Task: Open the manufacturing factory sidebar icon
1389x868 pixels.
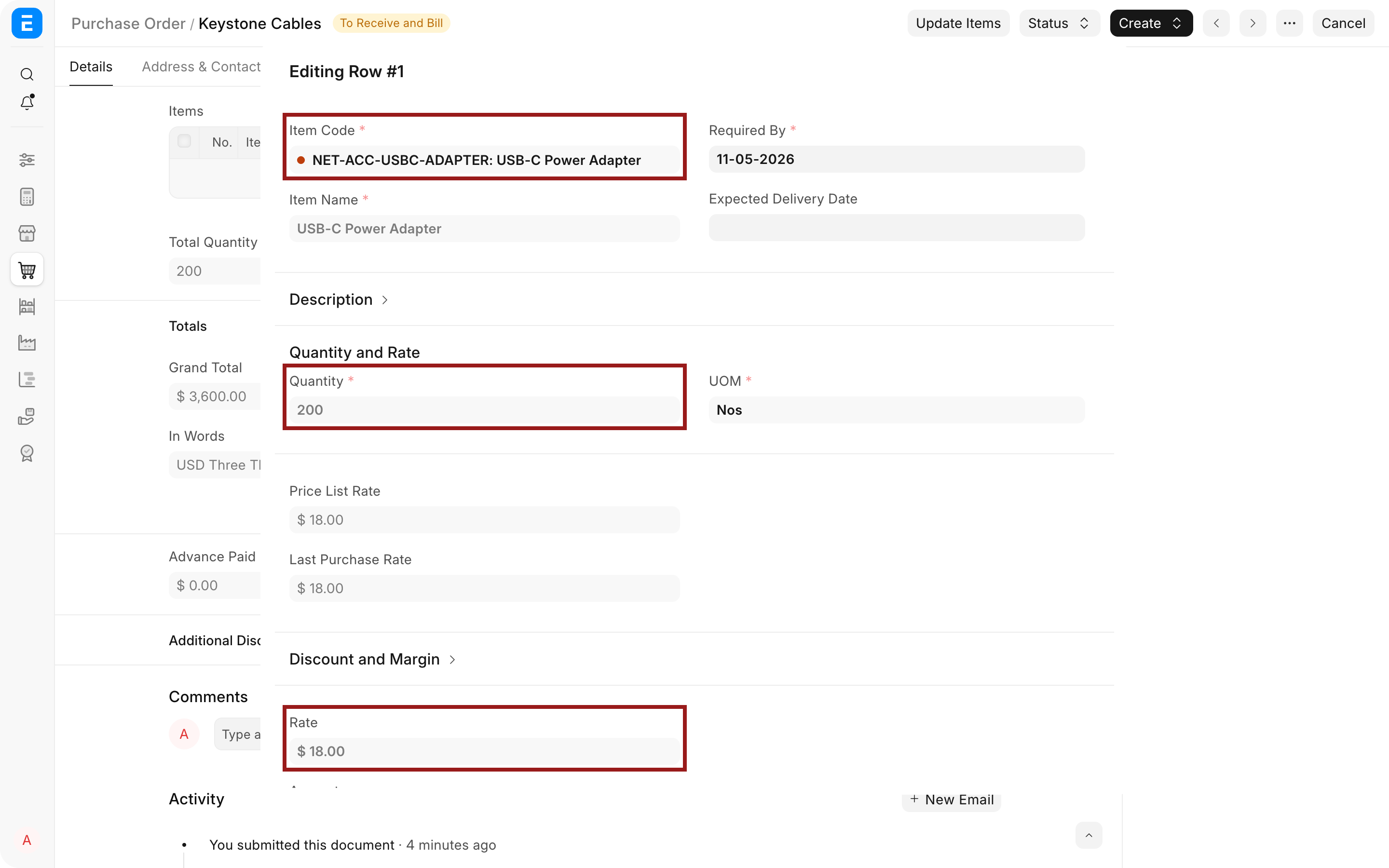Action: click(x=27, y=343)
